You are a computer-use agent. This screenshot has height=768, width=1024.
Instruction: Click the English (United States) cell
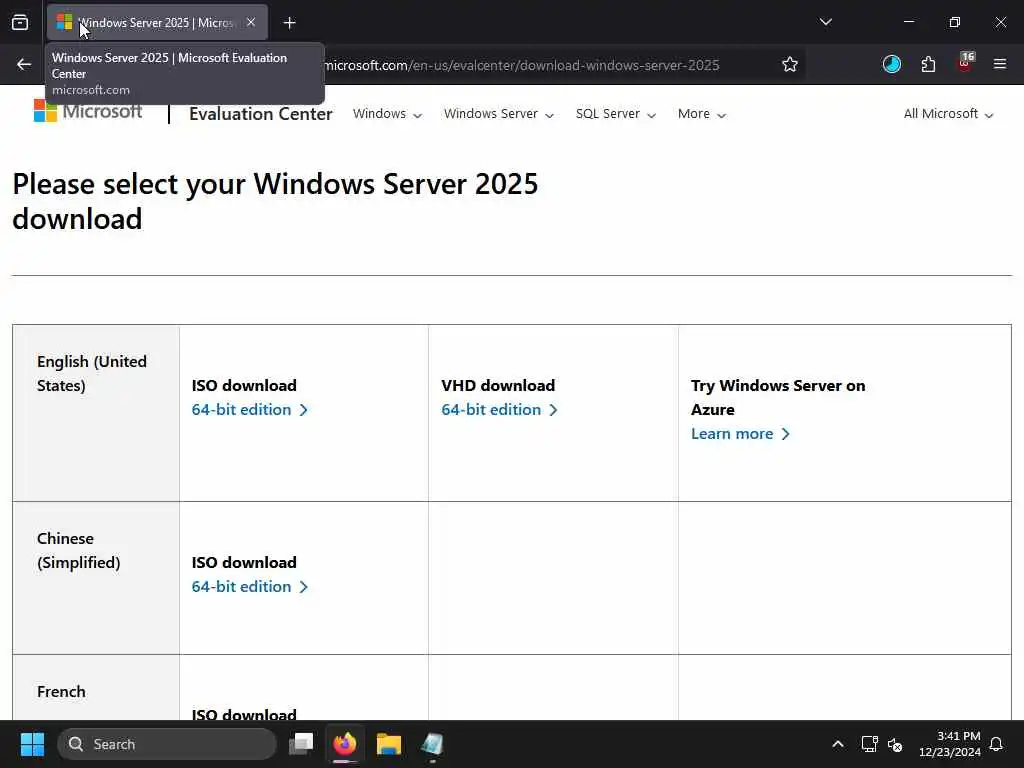coord(96,413)
